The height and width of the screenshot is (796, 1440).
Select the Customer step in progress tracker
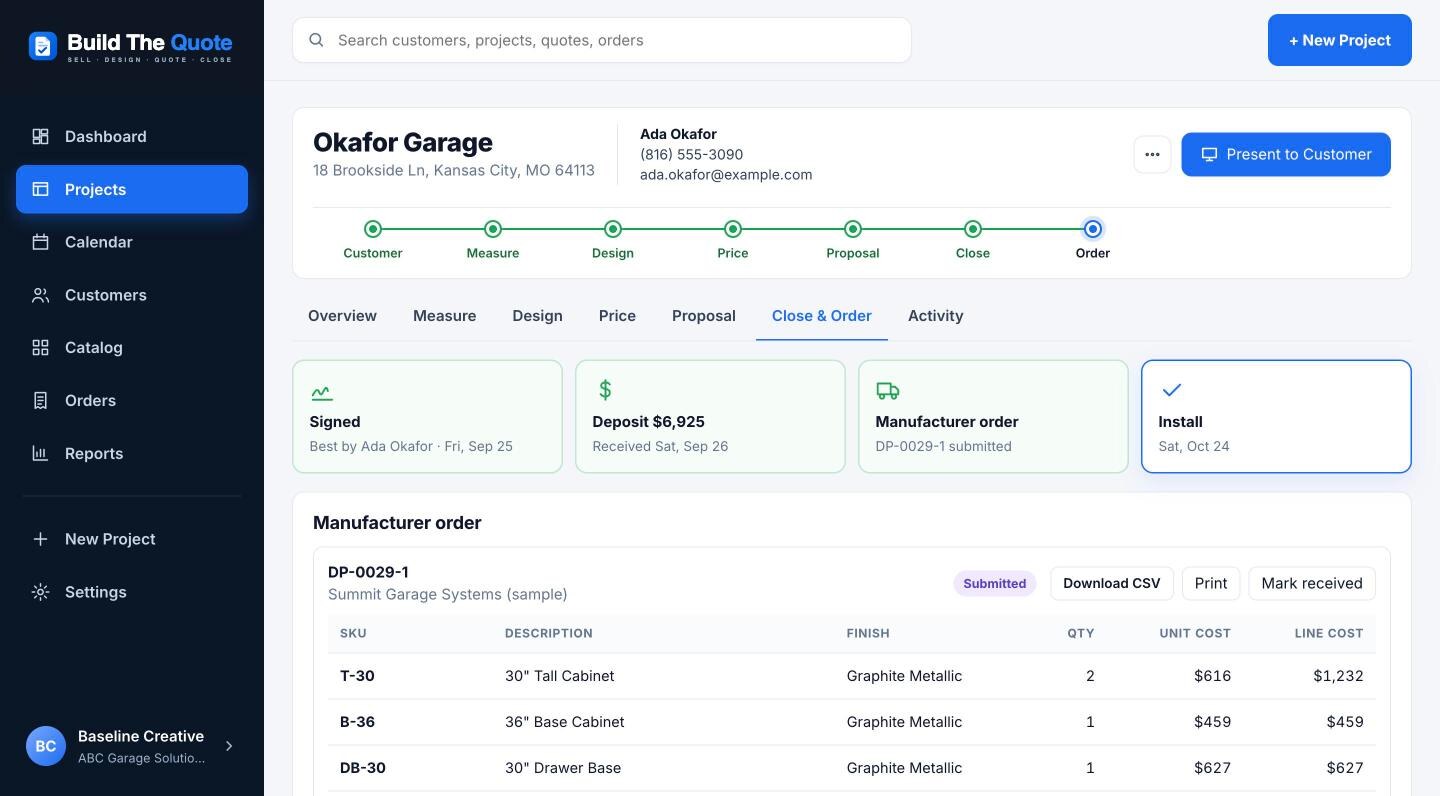[373, 240]
